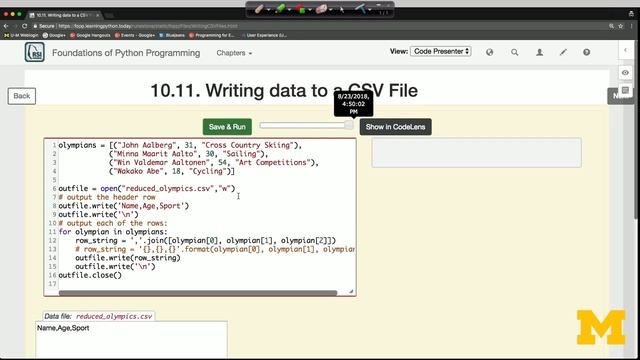Click 'reduced_olympics.csv' data file label

click(x=114, y=316)
